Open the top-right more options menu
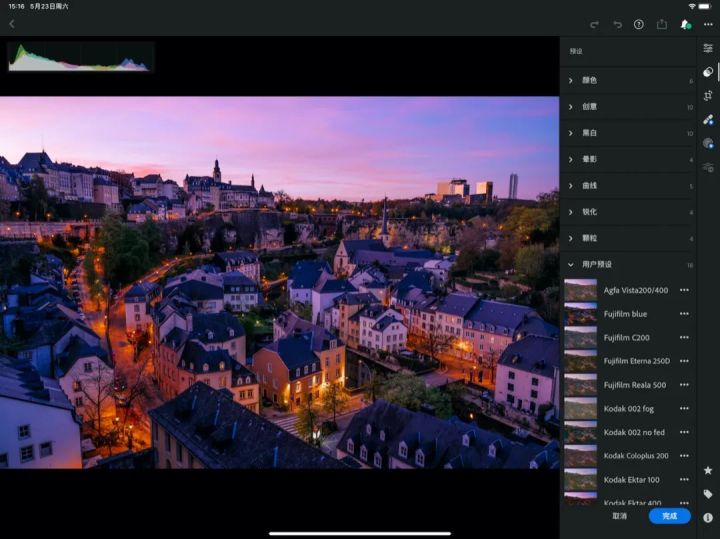Image resolution: width=720 pixels, height=539 pixels. tap(708, 24)
